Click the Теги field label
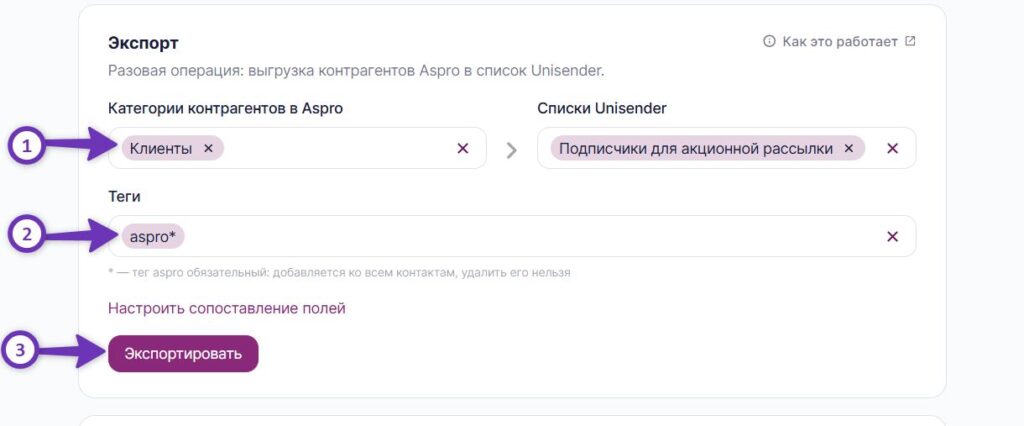Viewport: 1024px width, 426px height. coord(124,196)
